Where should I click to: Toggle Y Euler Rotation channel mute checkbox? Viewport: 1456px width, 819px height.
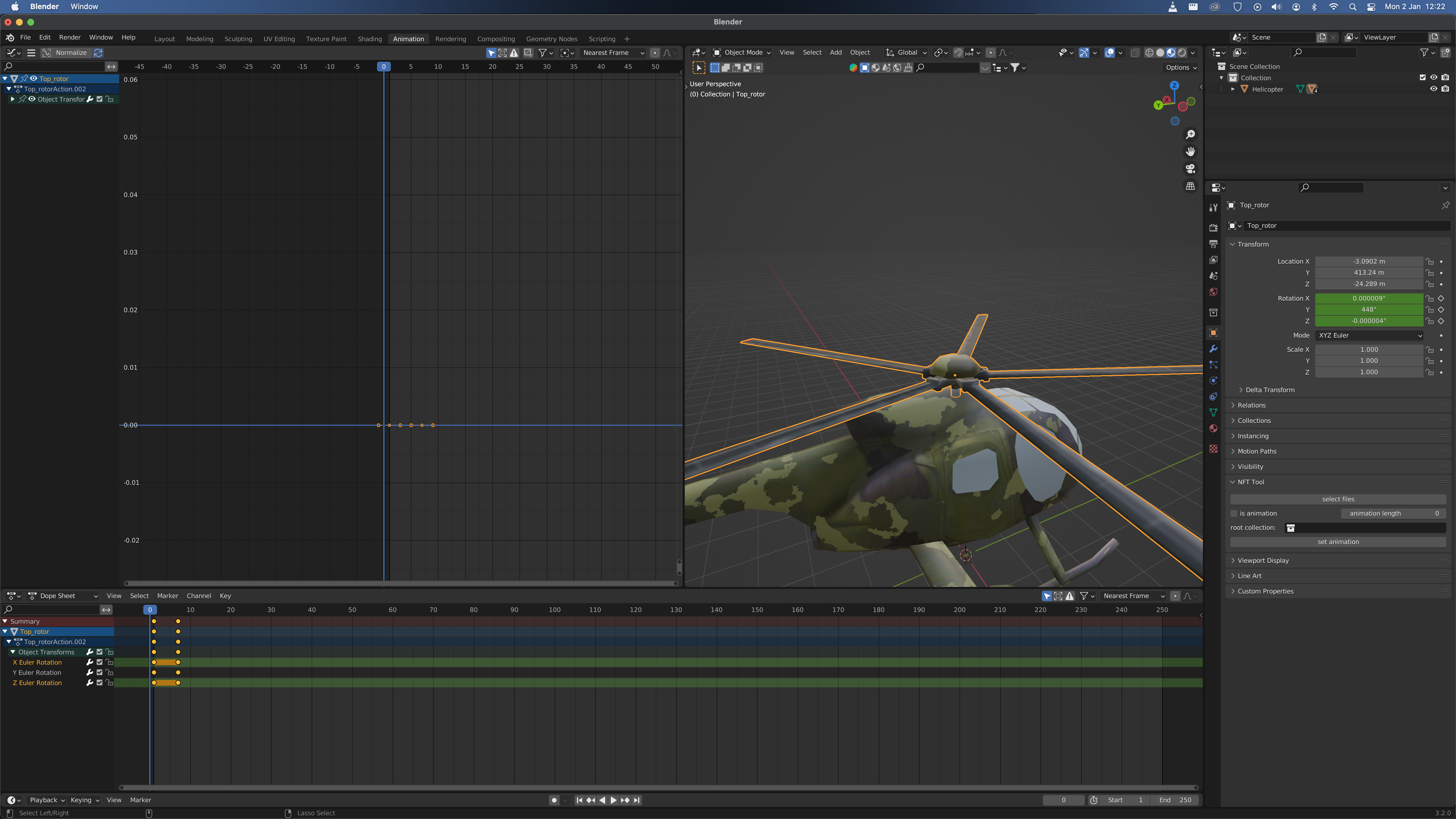click(100, 673)
